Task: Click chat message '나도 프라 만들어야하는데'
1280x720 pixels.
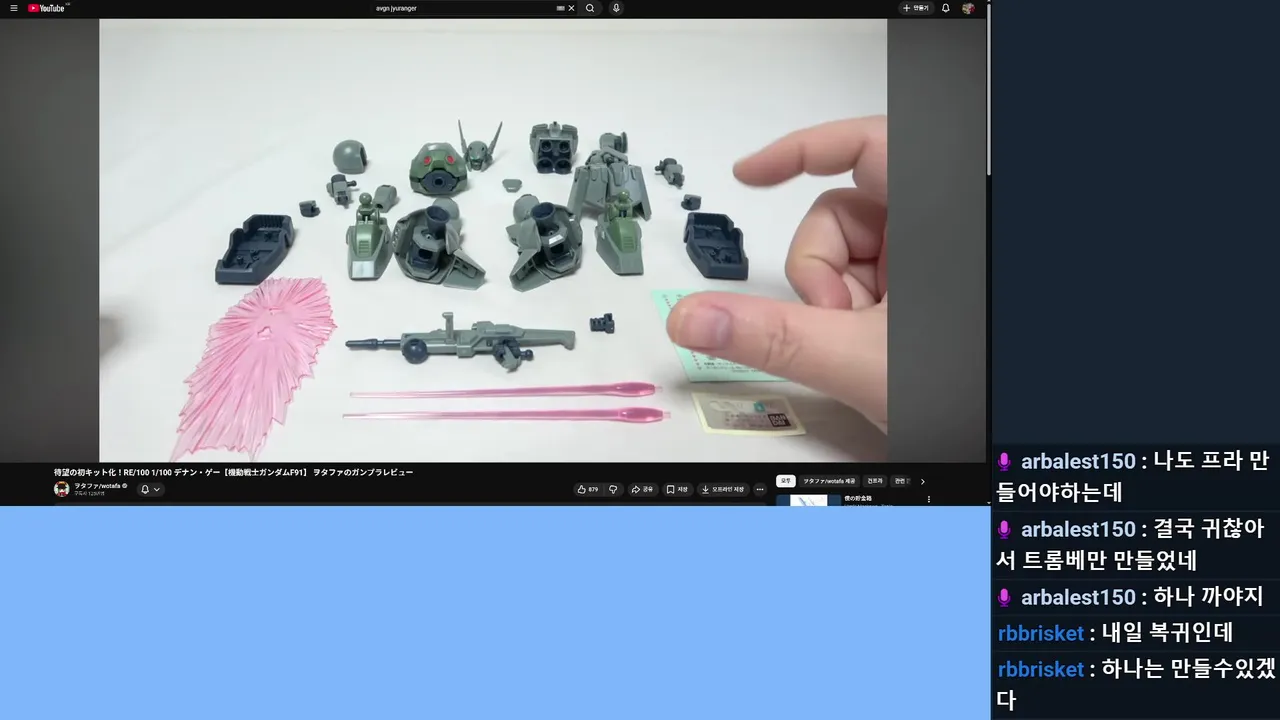Action: pyautogui.click(x=1134, y=477)
